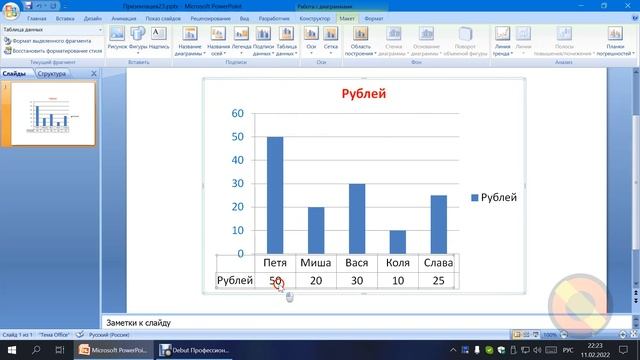Click the chart title Рублей
Screen dimensions: 640x360
(364, 93)
